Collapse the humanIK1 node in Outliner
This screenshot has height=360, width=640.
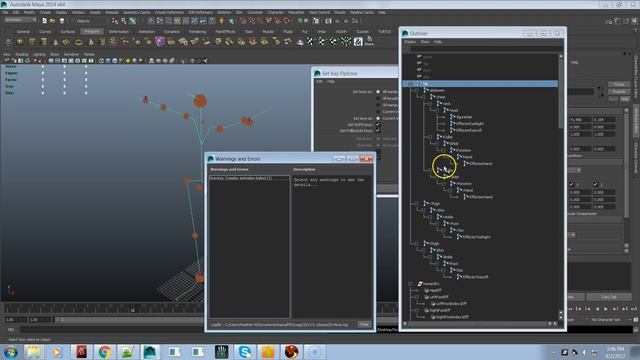pos(410,284)
